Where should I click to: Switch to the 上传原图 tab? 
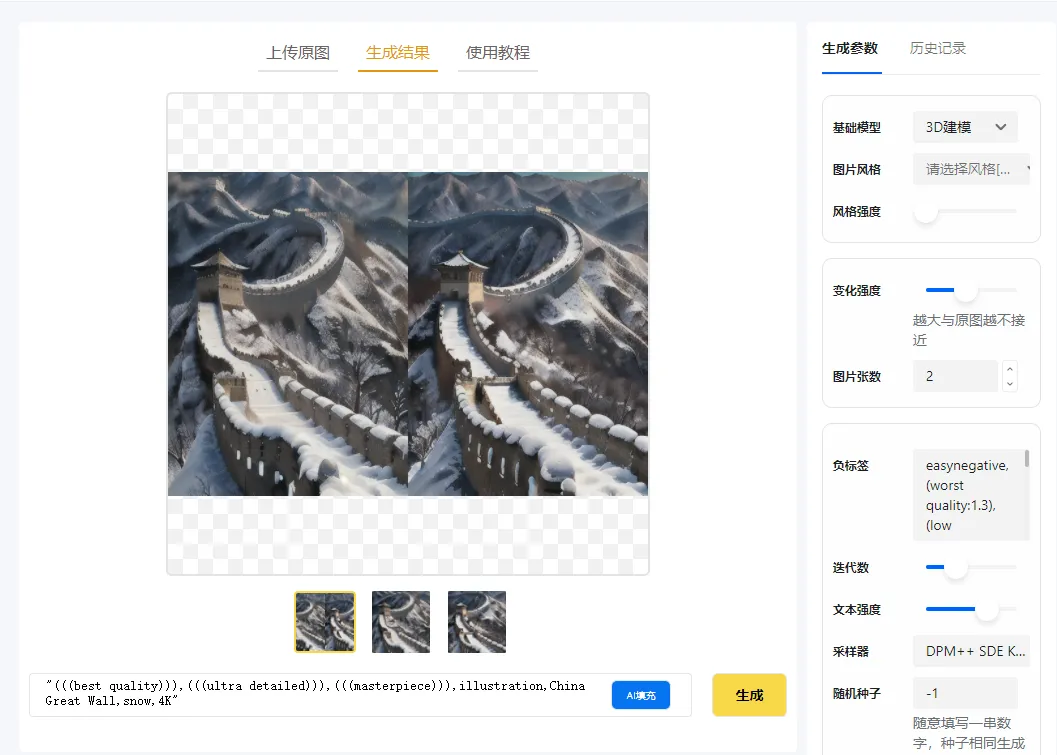(x=298, y=53)
